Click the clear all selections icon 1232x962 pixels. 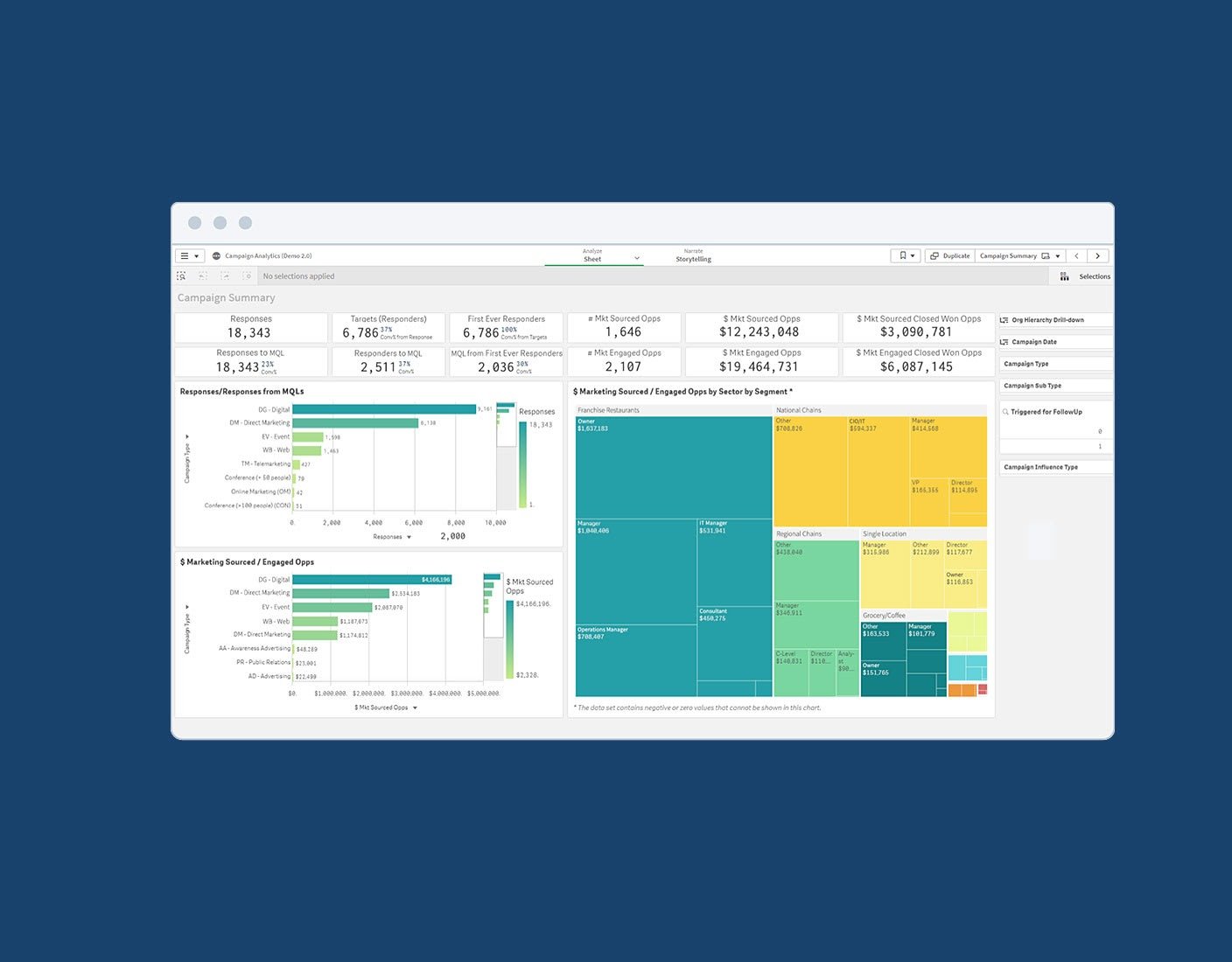click(247, 276)
